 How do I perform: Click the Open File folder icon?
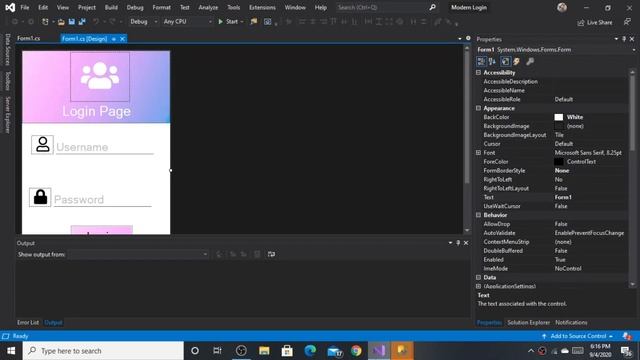pyautogui.click(x=61, y=22)
